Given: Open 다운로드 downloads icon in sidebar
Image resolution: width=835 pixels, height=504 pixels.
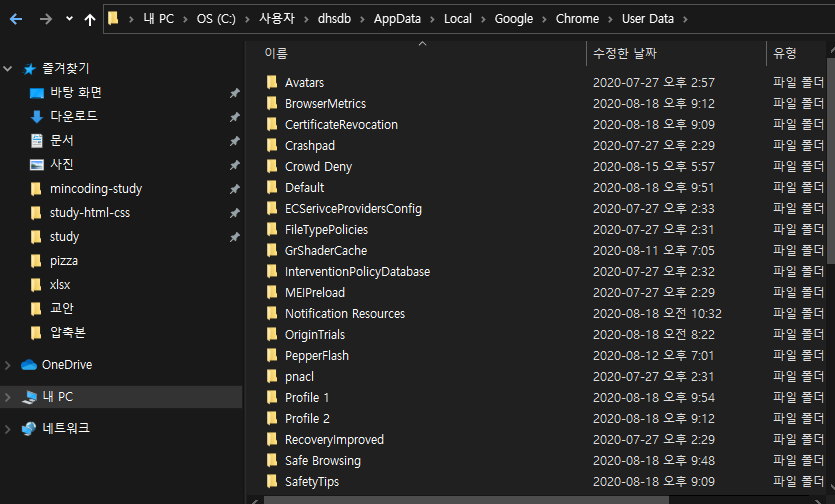Looking at the screenshot, I should coord(37,117).
